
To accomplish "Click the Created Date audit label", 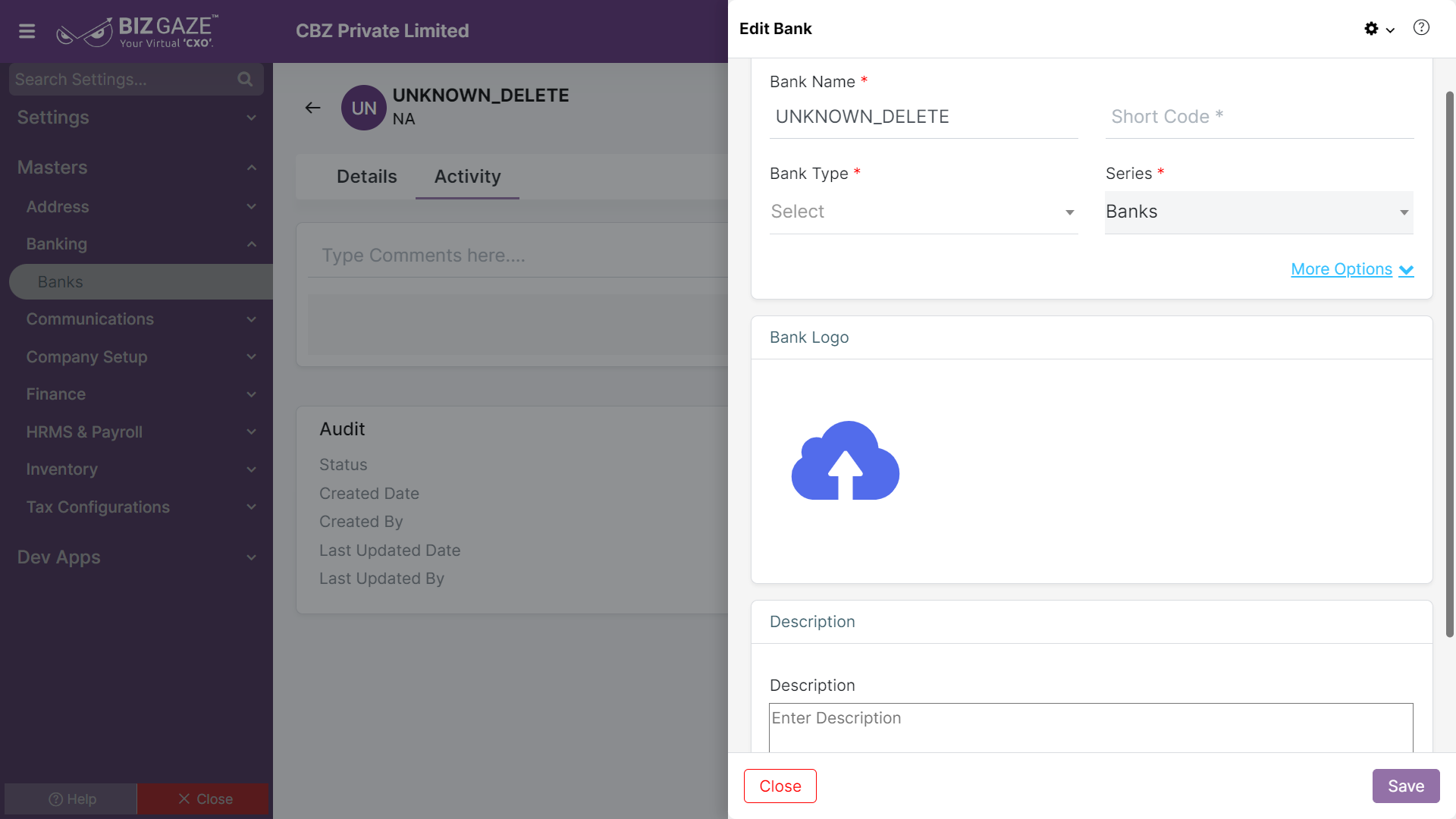I will pos(369,494).
